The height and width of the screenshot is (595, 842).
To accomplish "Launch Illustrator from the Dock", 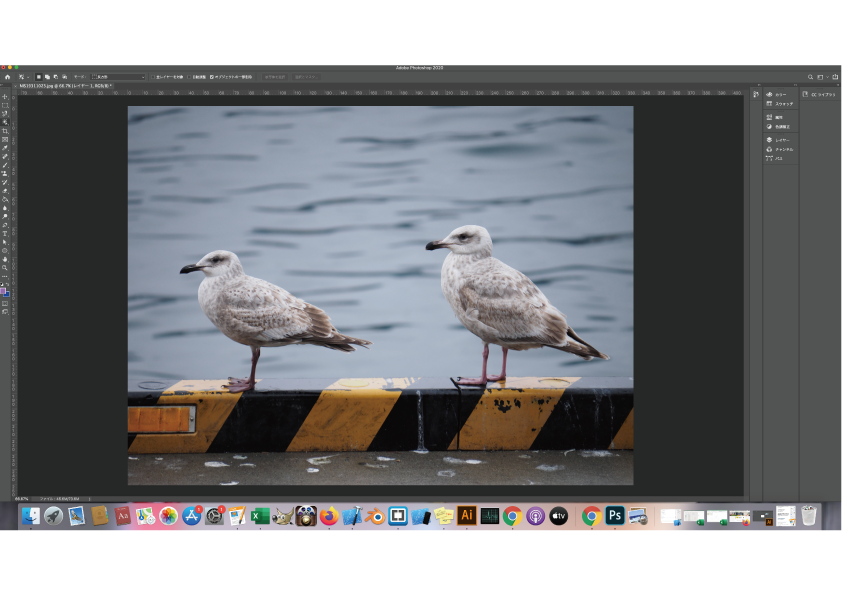I will pos(466,516).
